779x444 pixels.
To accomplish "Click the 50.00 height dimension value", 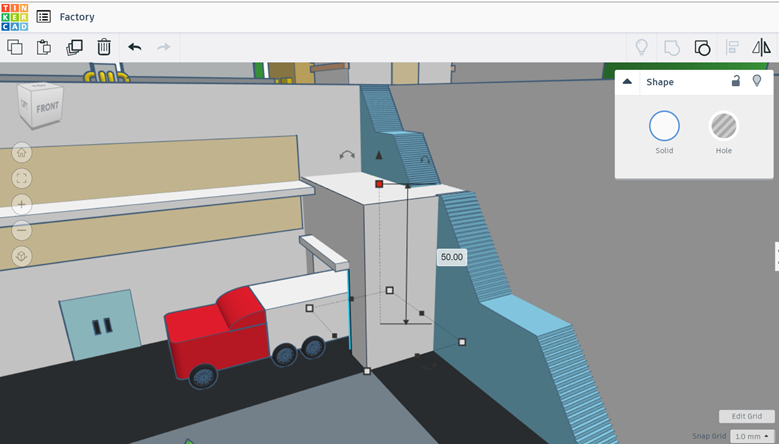I will [x=452, y=257].
